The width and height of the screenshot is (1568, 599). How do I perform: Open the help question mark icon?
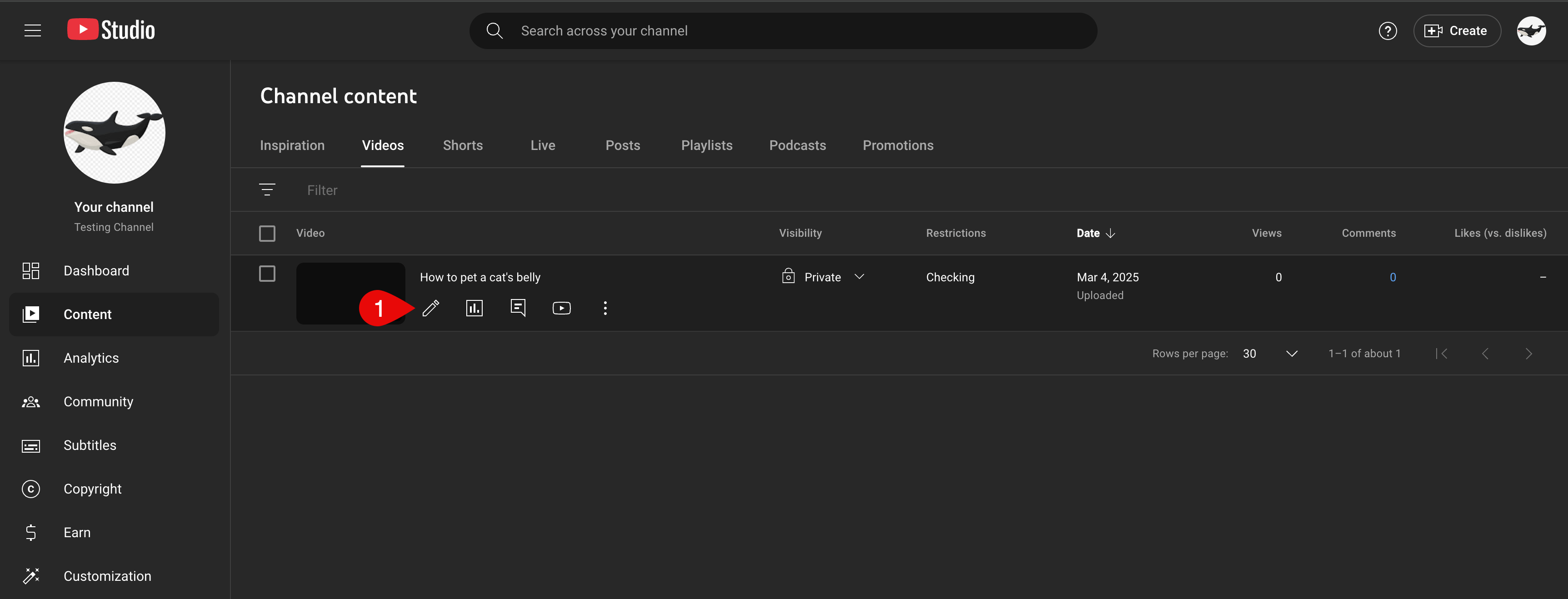[x=1387, y=30]
